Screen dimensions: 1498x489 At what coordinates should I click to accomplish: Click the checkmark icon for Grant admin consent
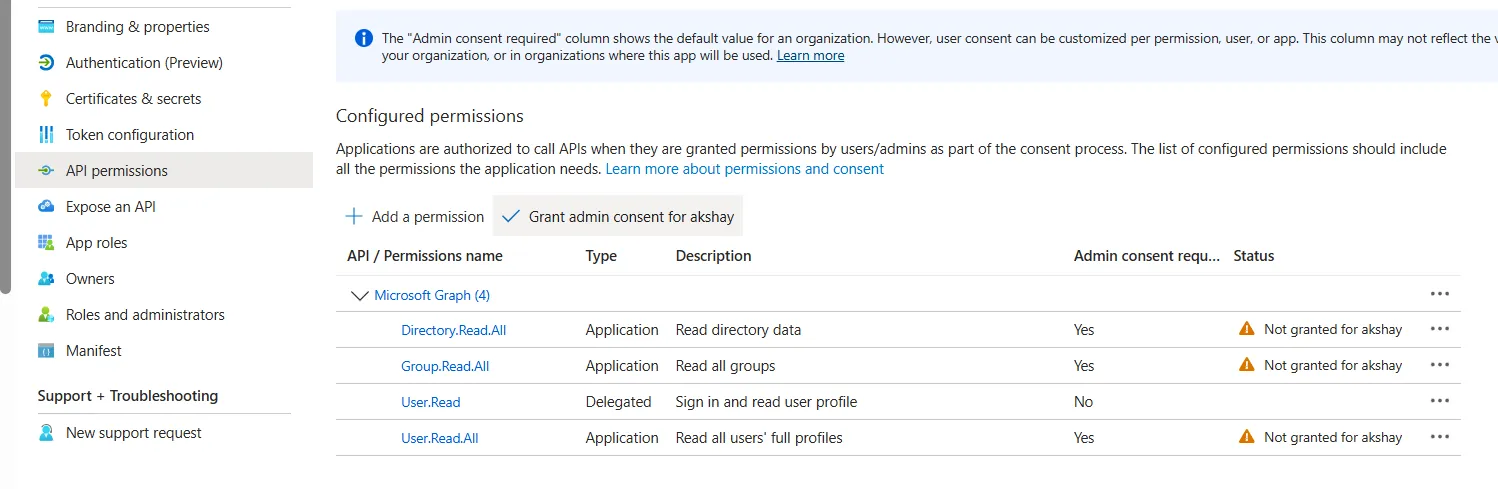tap(511, 217)
